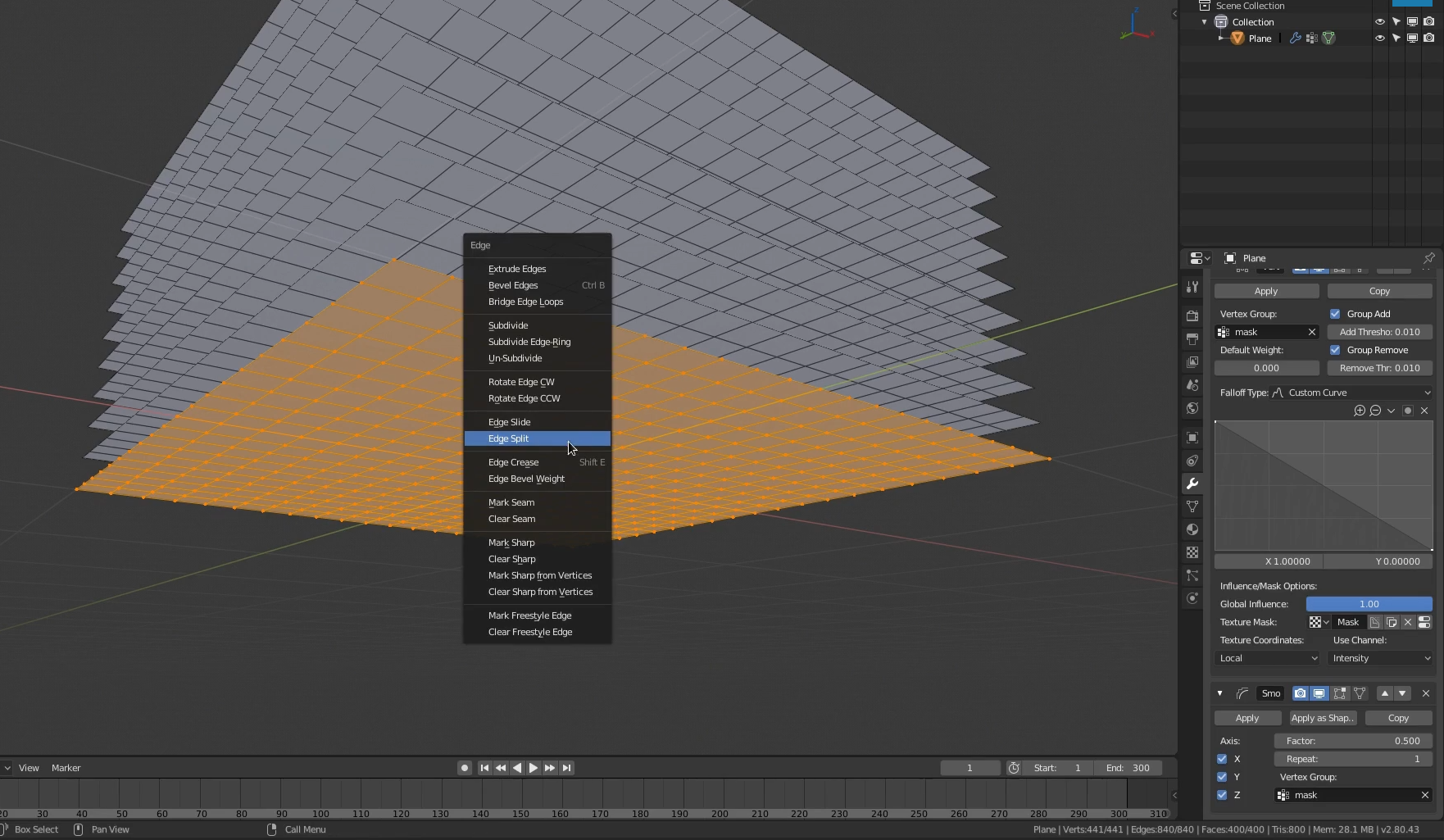
Task: Open the Render properties tab
Action: click(x=1192, y=316)
